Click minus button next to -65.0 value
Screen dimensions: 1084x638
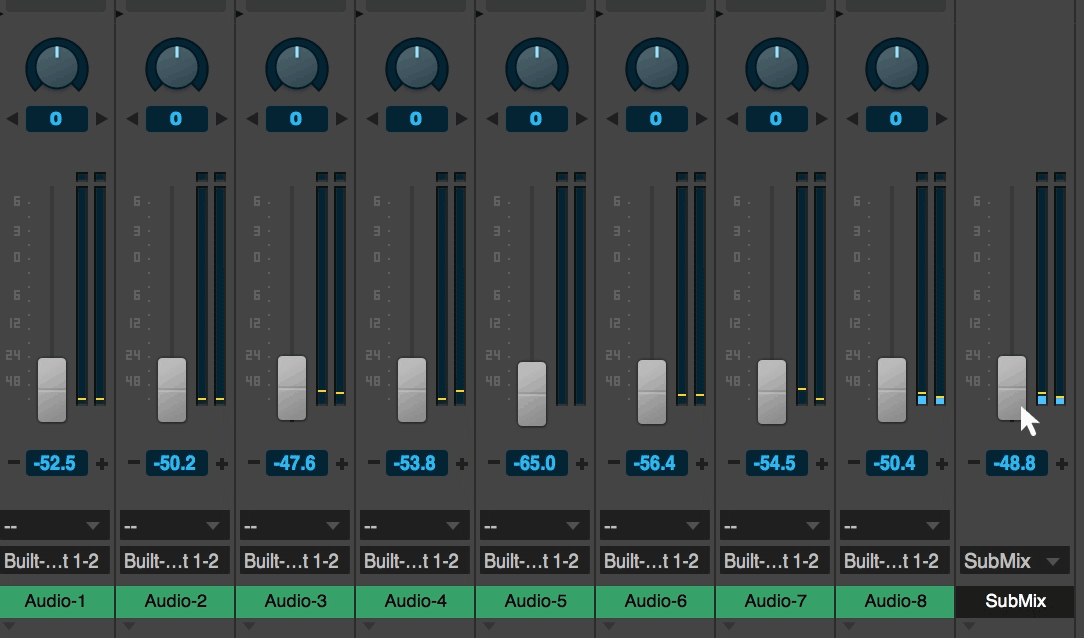pos(493,463)
